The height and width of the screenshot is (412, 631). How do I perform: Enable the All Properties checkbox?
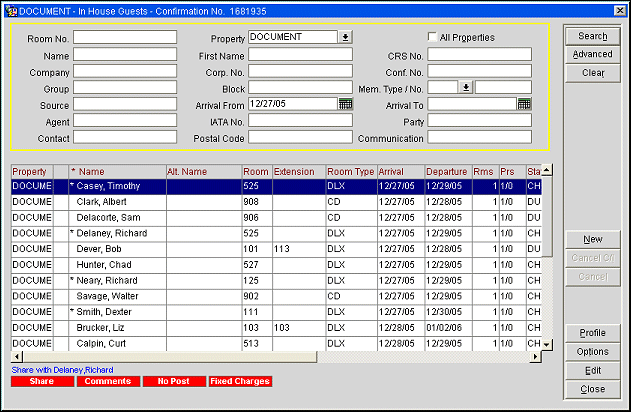[x=432, y=38]
